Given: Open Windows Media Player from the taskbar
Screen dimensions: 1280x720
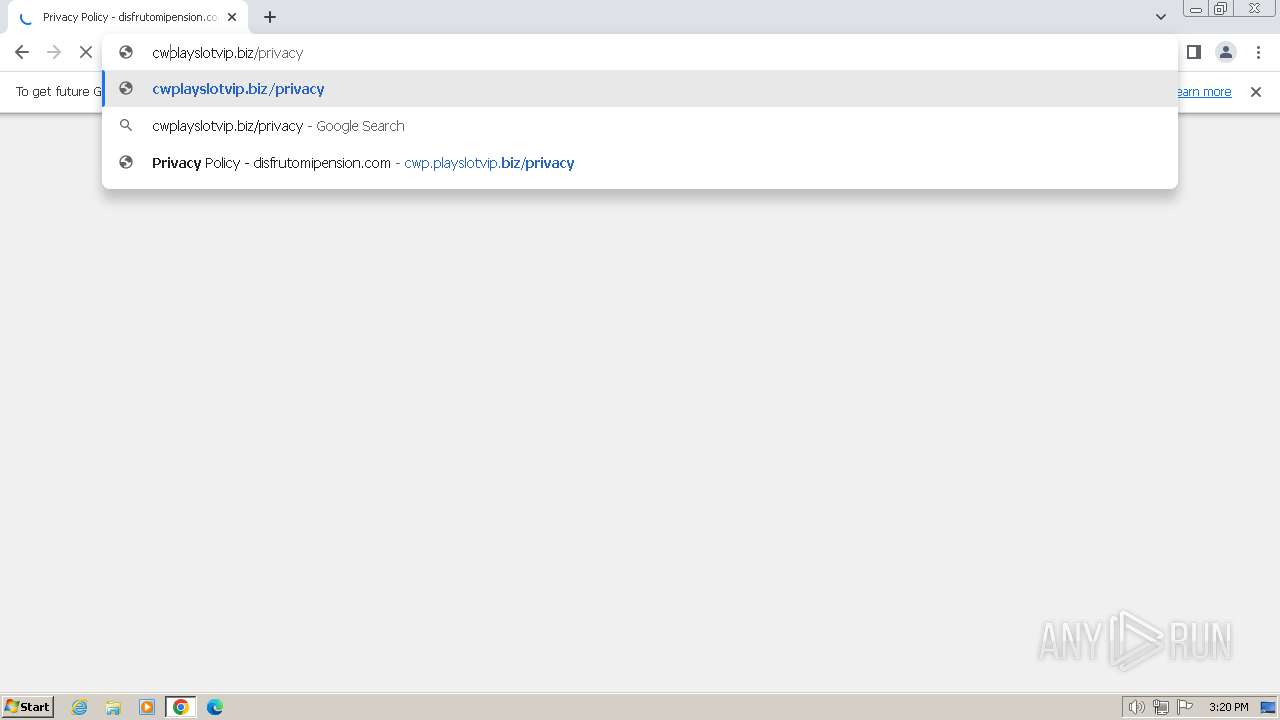Looking at the screenshot, I should [147, 707].
